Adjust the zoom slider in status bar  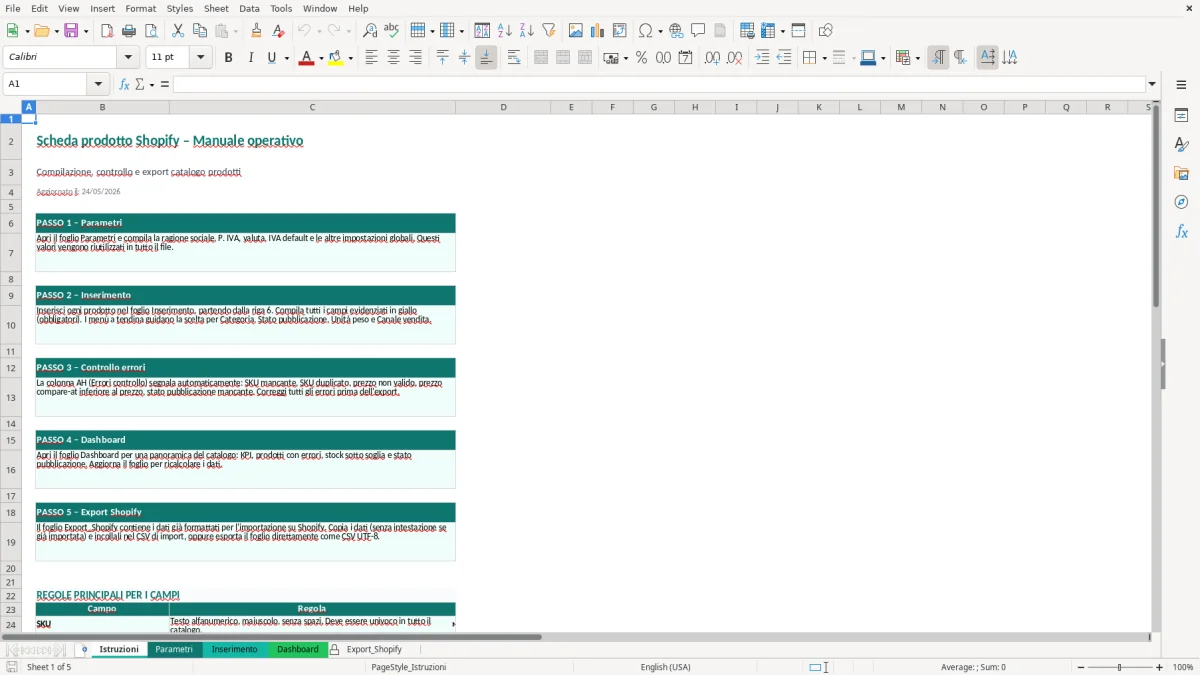(1120, 667)
